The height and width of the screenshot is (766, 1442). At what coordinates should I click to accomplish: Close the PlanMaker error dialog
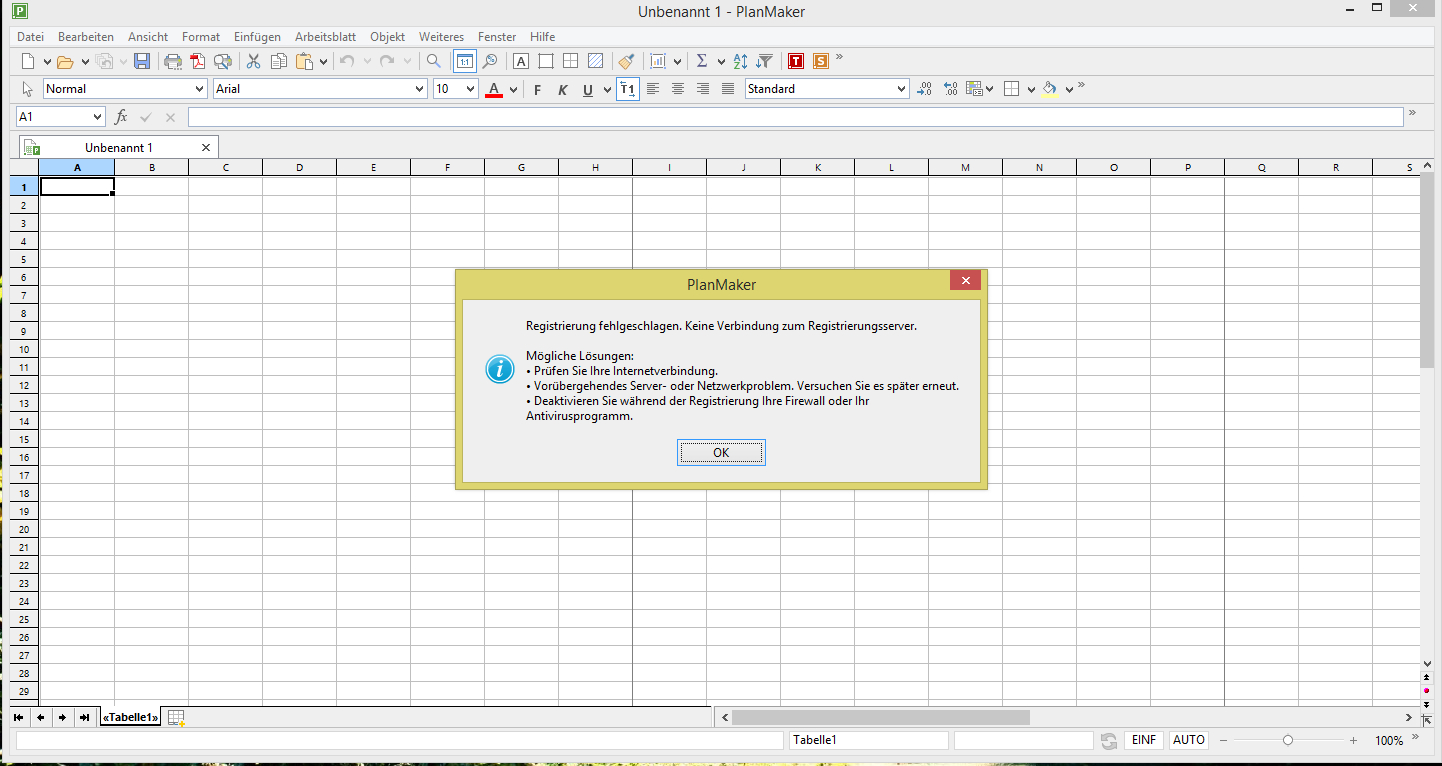pyautogui.click(x=965, y=281)
